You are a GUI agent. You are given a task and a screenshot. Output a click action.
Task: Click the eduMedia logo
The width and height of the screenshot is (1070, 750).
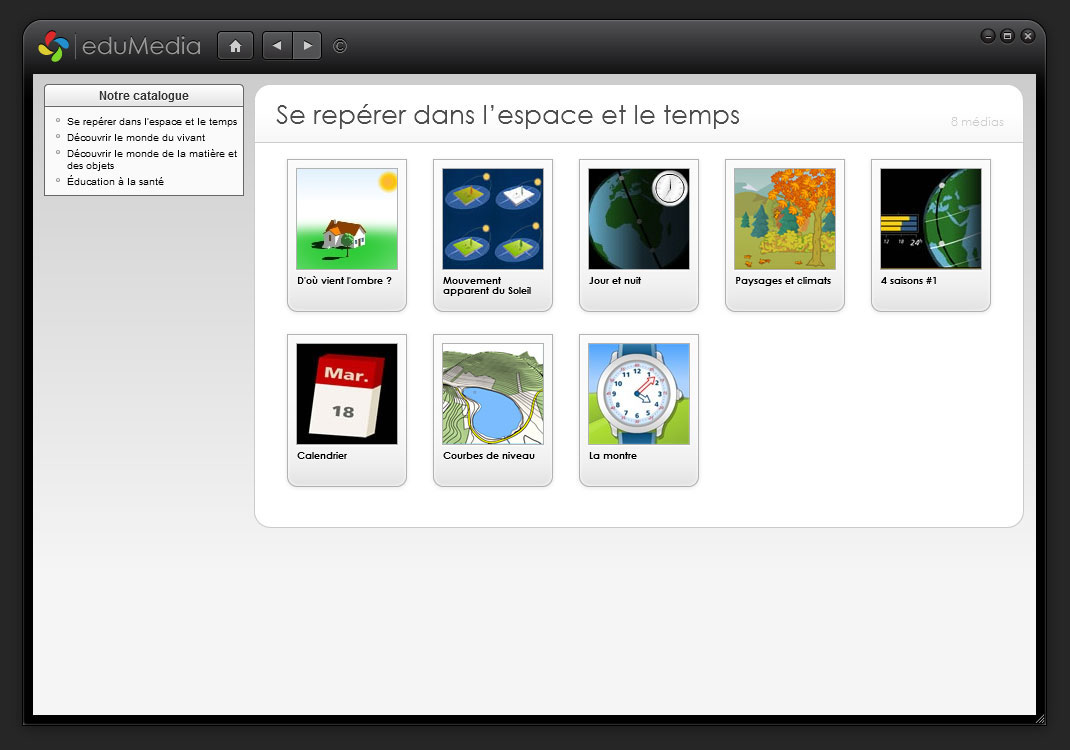point(119,46)
